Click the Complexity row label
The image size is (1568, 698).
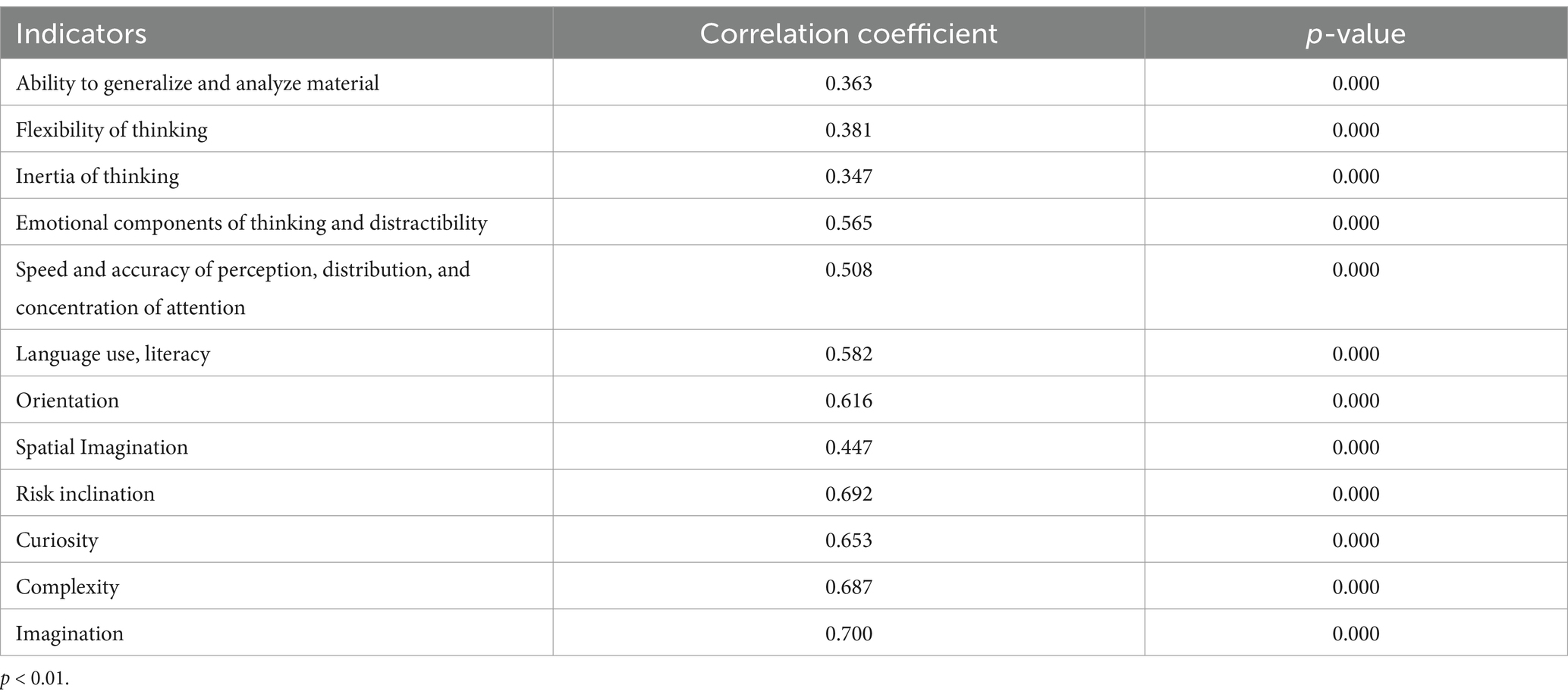point(68,587)
